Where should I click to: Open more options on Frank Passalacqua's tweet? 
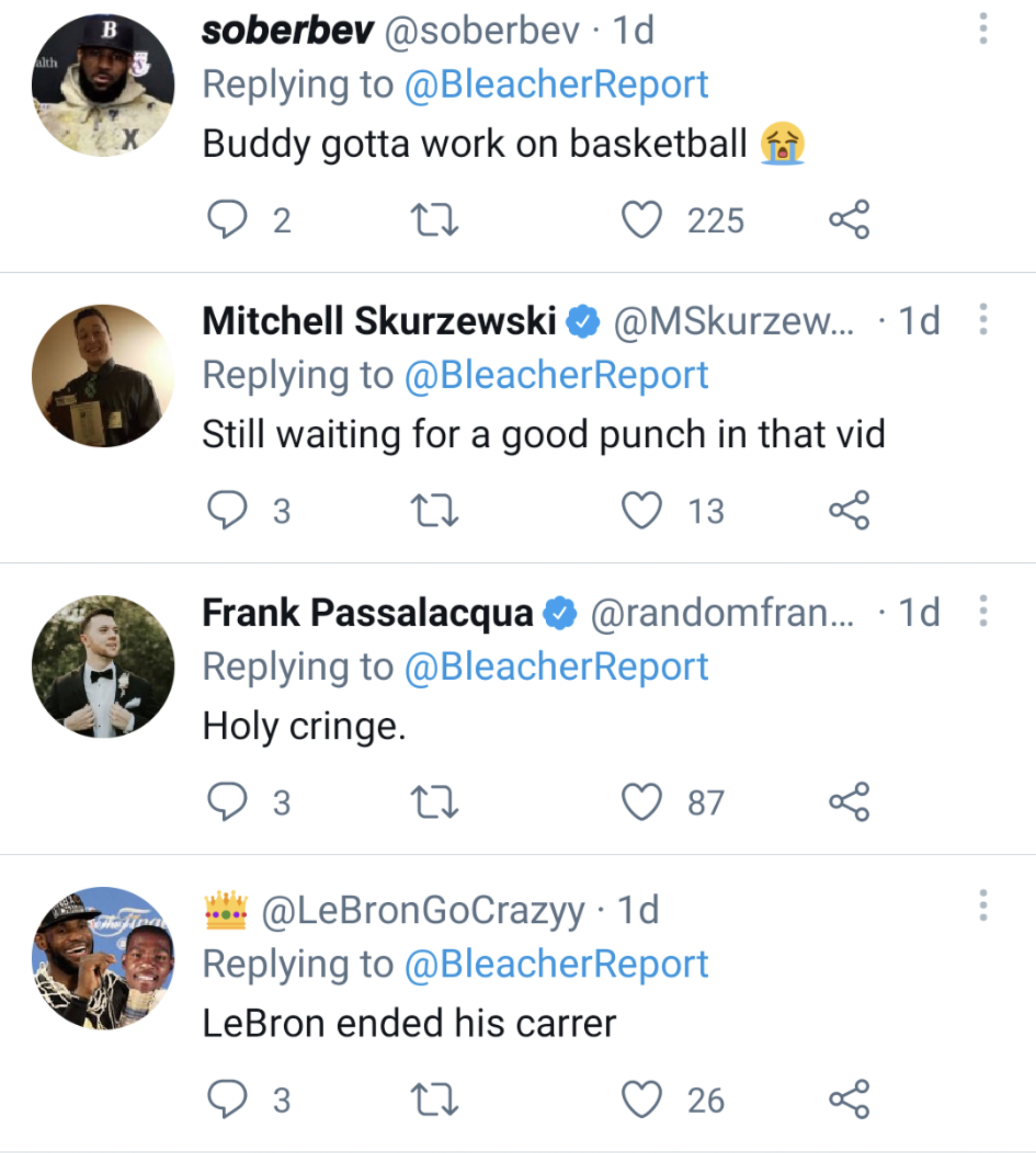pos(983,611)
